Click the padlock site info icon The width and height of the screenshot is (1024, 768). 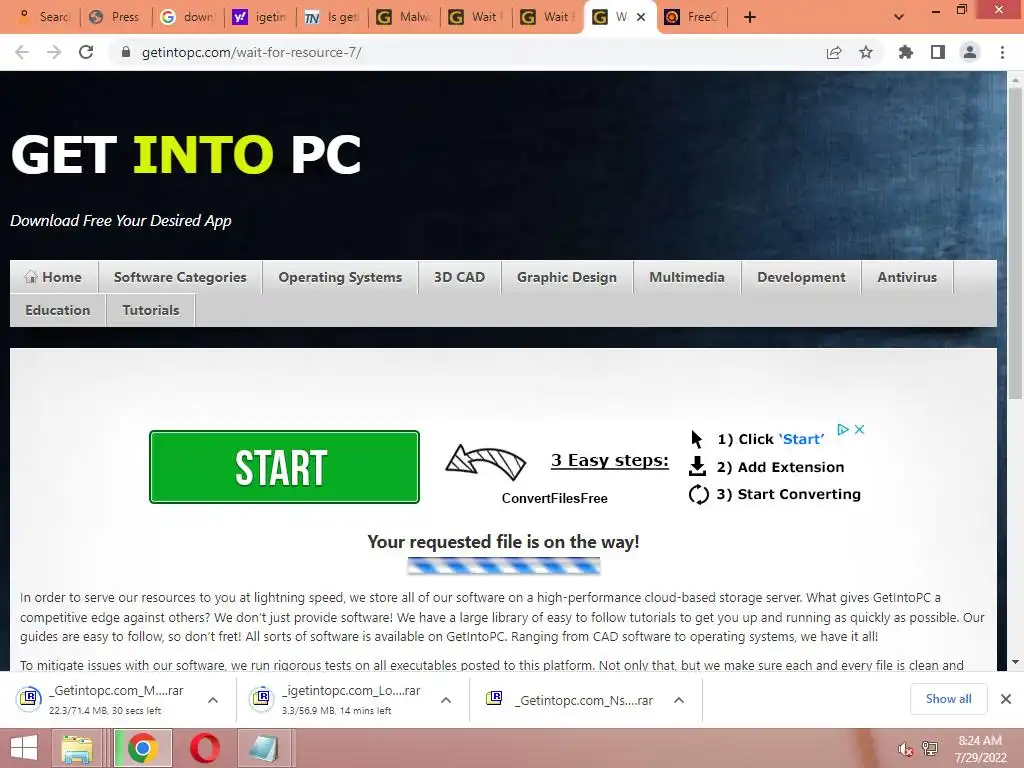(x=126, y=52)
